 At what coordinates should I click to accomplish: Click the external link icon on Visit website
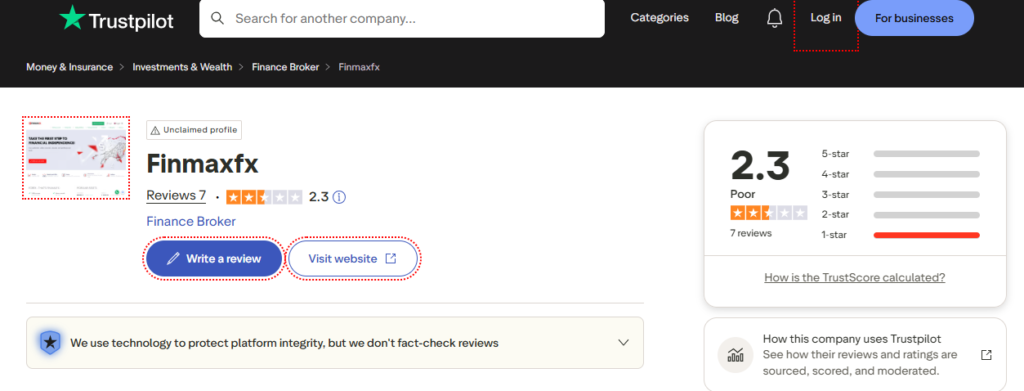click(x=391, y=258)
